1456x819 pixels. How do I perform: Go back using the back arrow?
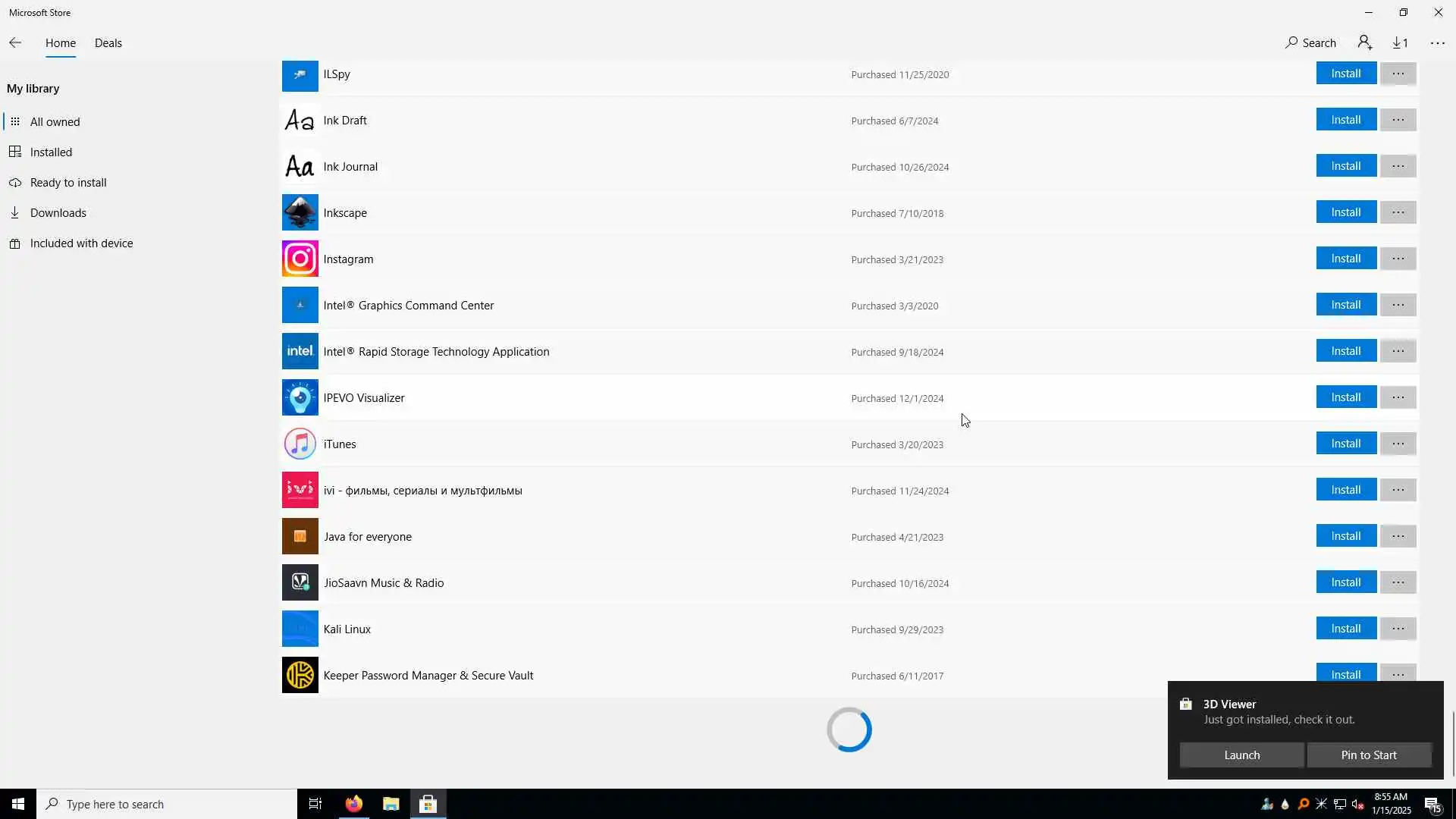15,43
